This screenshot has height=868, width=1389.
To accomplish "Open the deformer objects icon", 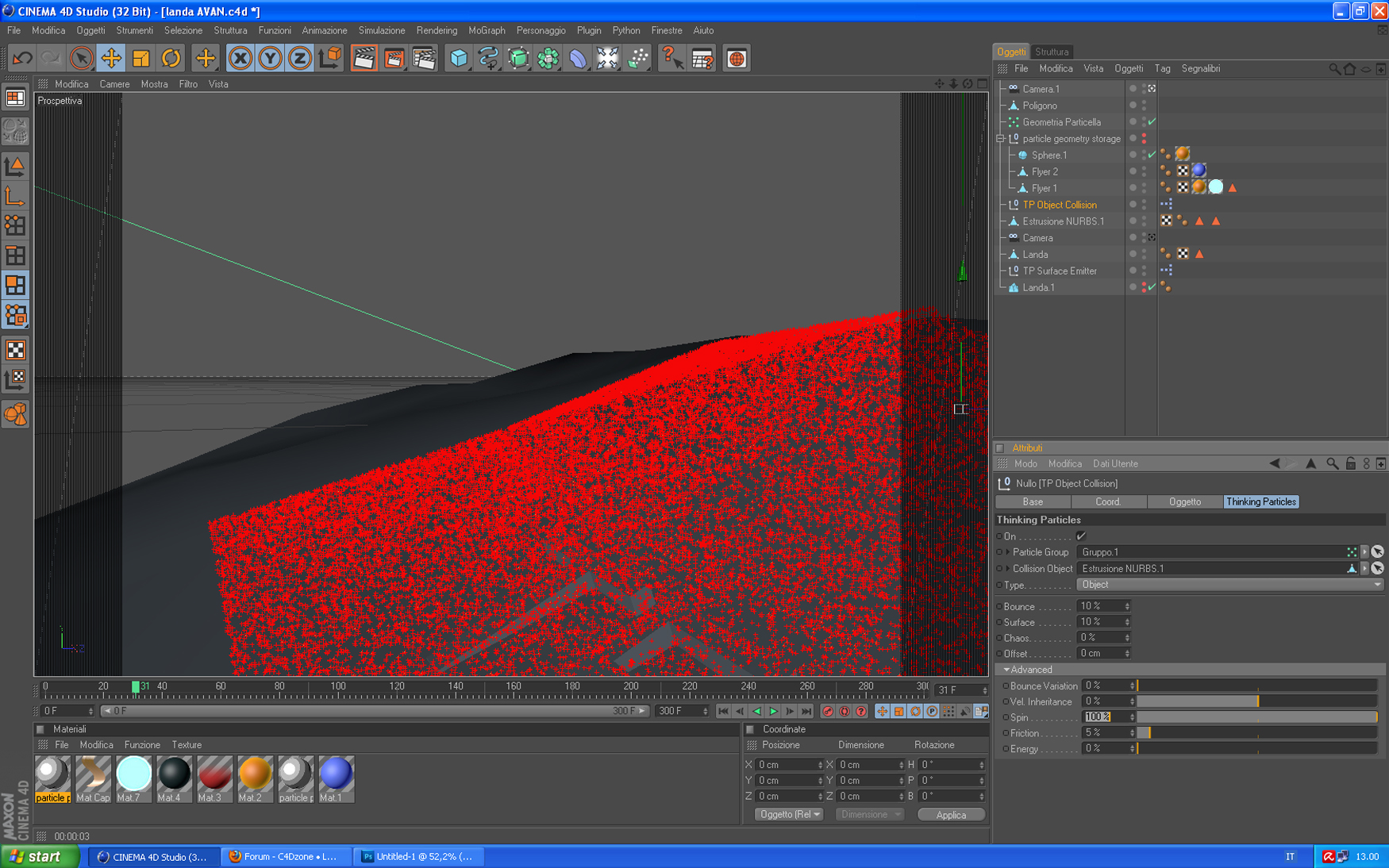I will click(x=578, y=58).
